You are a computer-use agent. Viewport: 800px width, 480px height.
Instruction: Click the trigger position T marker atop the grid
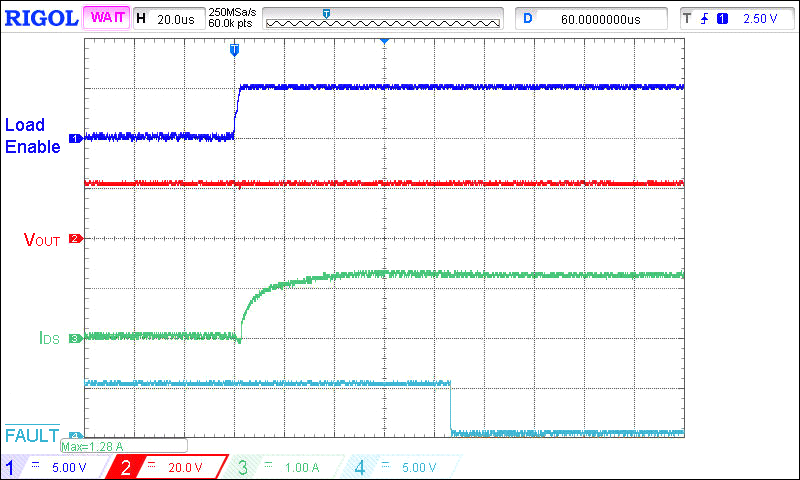(234, 49)
